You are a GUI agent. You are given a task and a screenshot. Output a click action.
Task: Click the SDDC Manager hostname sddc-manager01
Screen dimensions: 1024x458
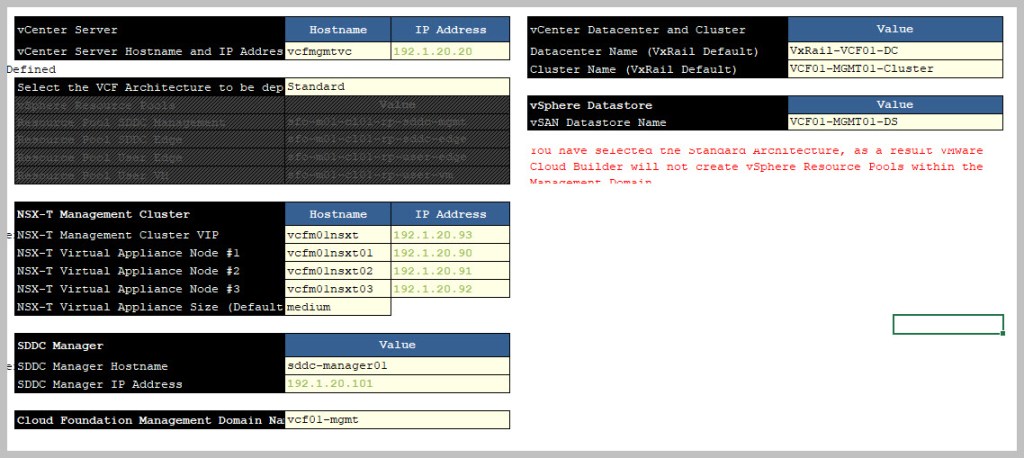(397, 366)
